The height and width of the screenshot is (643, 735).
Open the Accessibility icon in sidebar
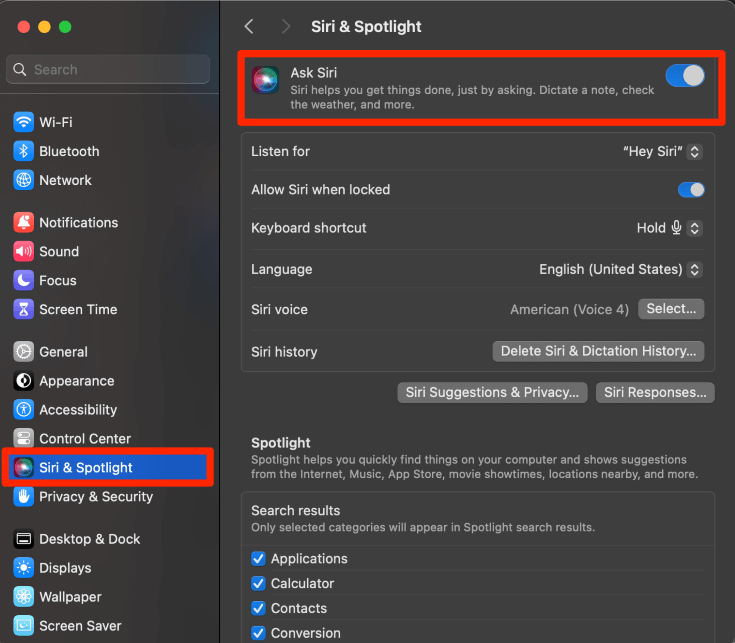coord(23,409)
